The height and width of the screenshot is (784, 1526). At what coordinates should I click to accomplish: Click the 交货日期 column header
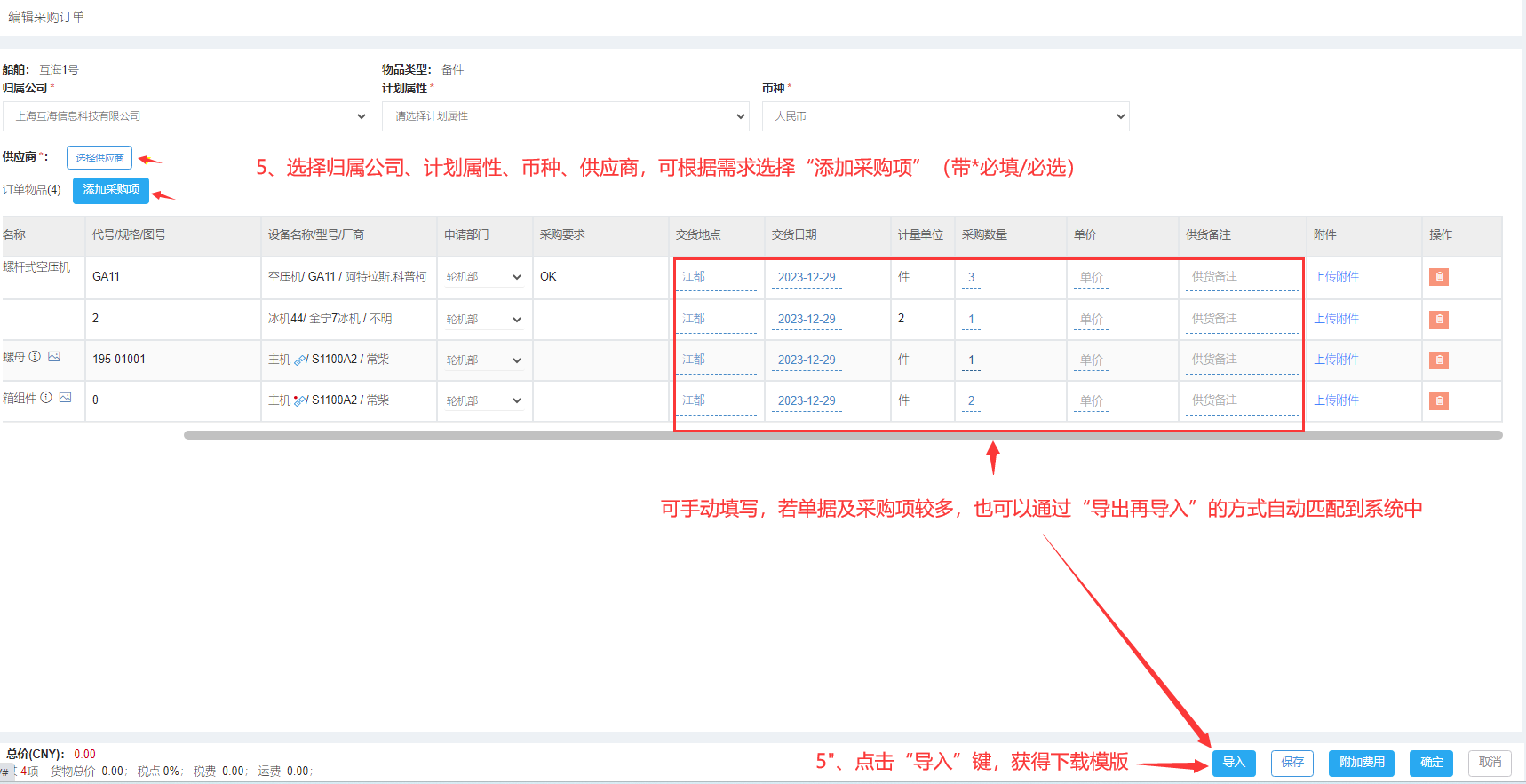(x=794, y=235)
